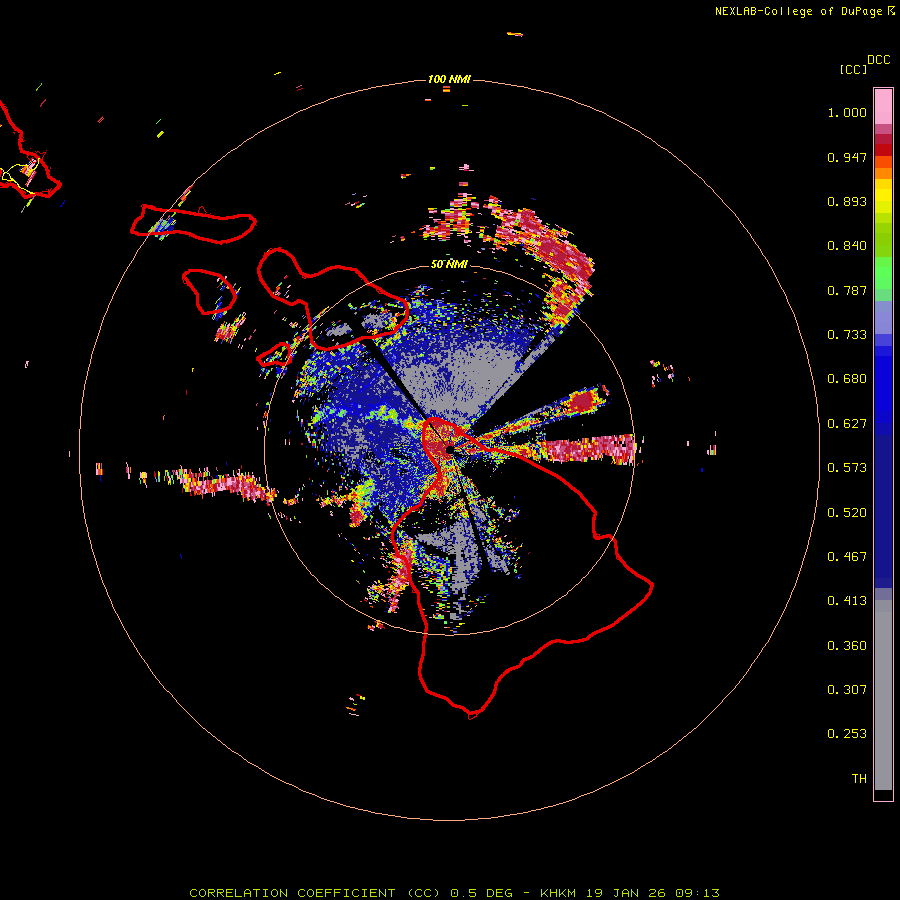Click the 0.307 scale value
The image size is (900, 900).
pyautogui.click(x=847, y=690)
